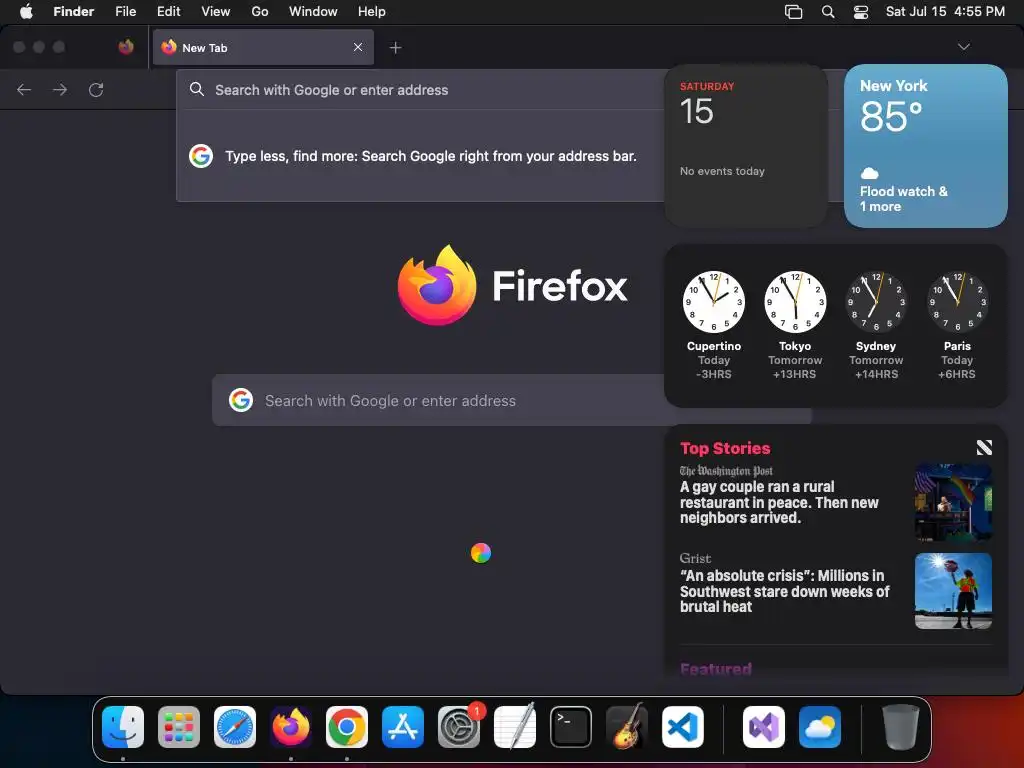Click the new tab page Google search box
This screenshot has height=768, width=1024.
click(x=512, y=400)
